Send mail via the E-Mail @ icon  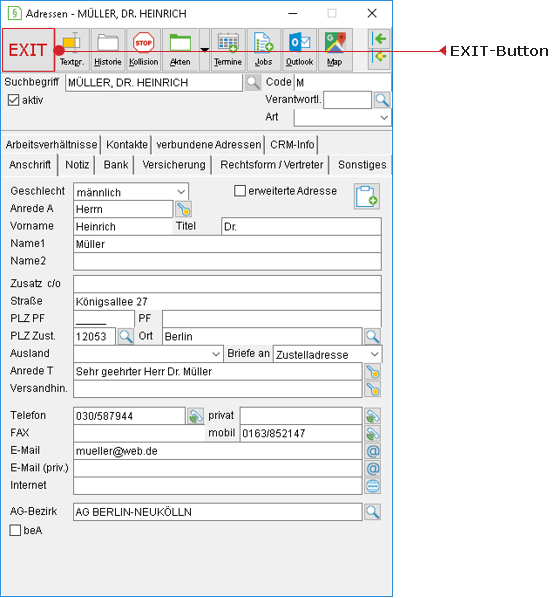(x=373, y=451)
